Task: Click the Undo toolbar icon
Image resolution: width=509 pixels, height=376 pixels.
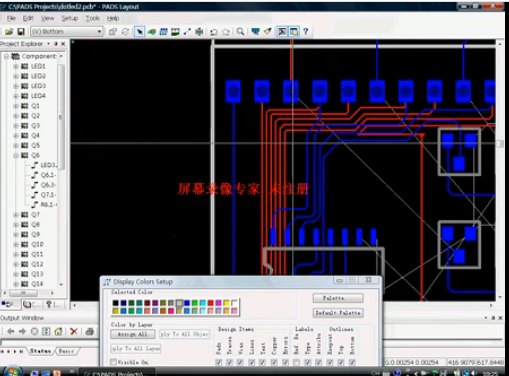Action: tap(214, 32)
